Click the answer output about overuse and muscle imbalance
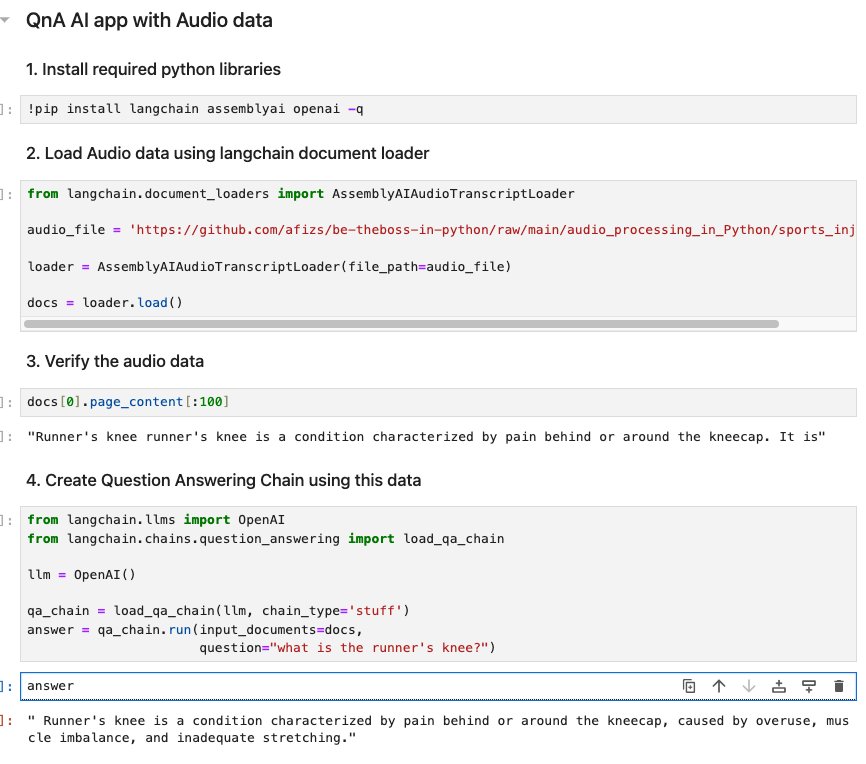The image size is (866, 764). 438,729
